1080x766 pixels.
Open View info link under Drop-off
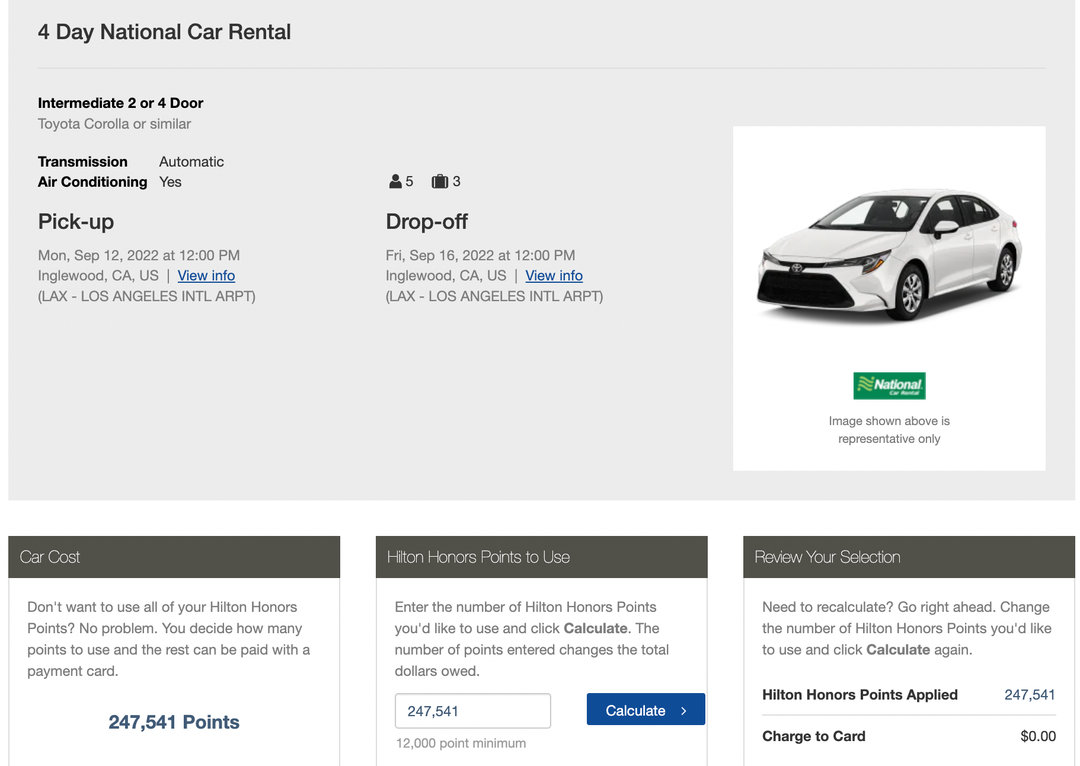(x=554, y=276)
